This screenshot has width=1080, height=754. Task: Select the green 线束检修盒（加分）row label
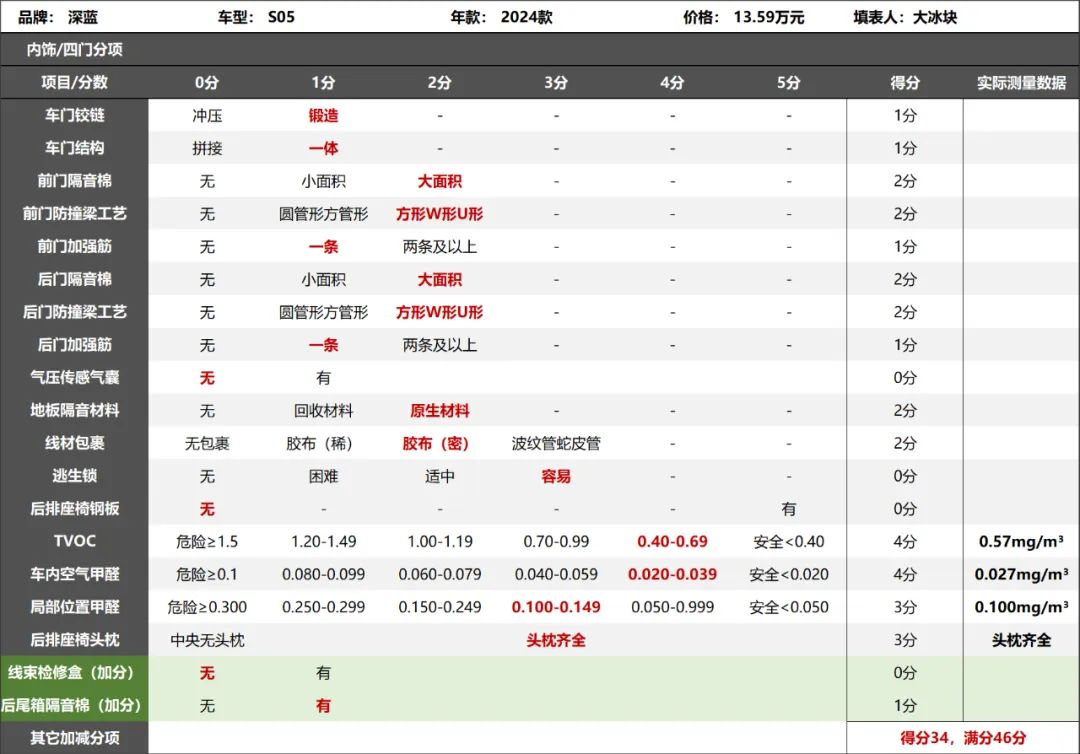[75, 673]
